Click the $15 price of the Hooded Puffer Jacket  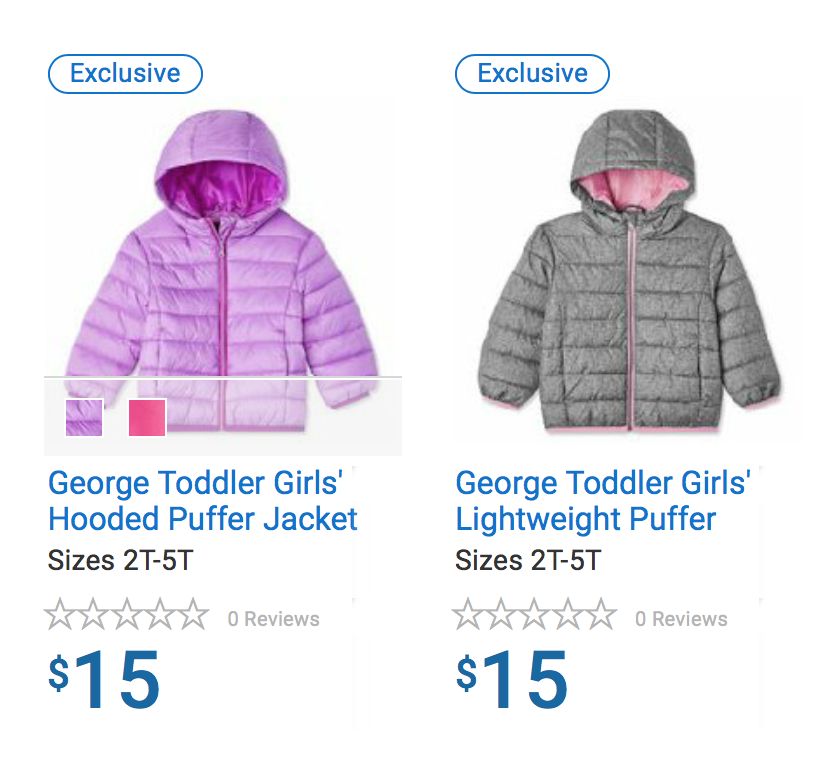pos(105,680)
